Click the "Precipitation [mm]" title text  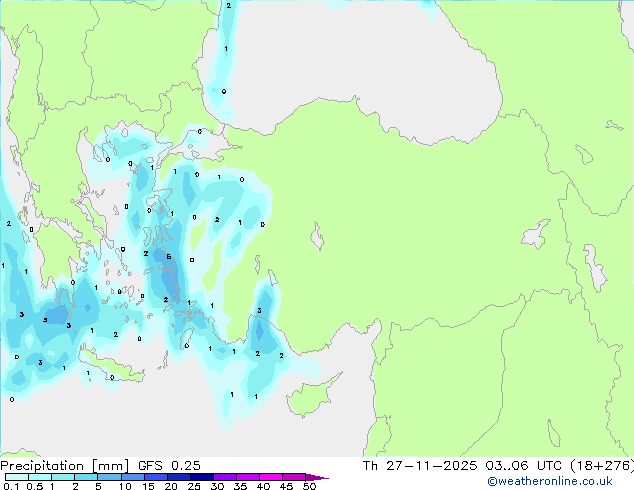point(64,466)
